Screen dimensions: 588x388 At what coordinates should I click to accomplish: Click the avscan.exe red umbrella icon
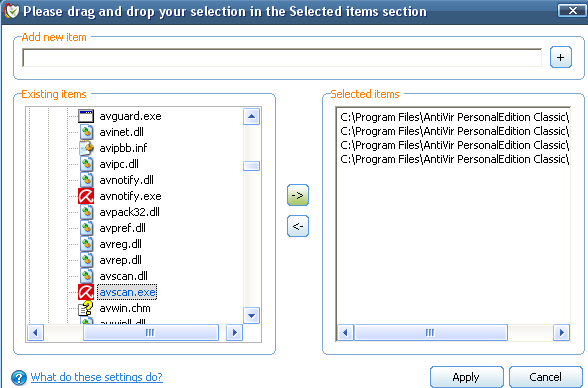(86, 292)
